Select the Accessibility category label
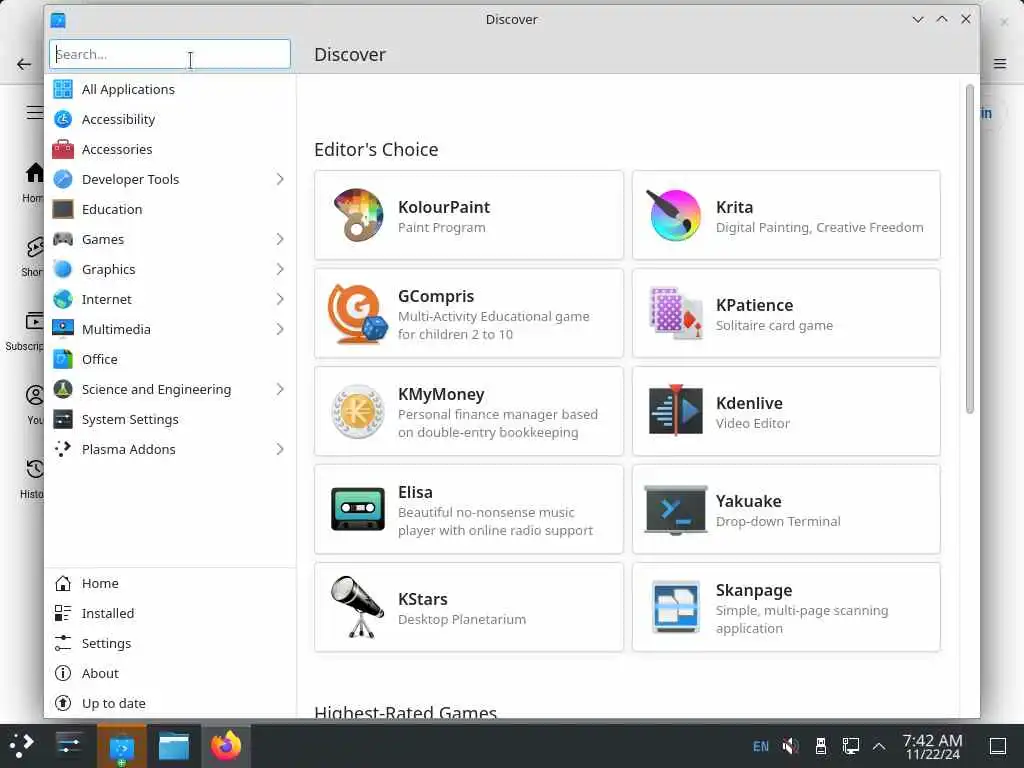 coord(118,119)
